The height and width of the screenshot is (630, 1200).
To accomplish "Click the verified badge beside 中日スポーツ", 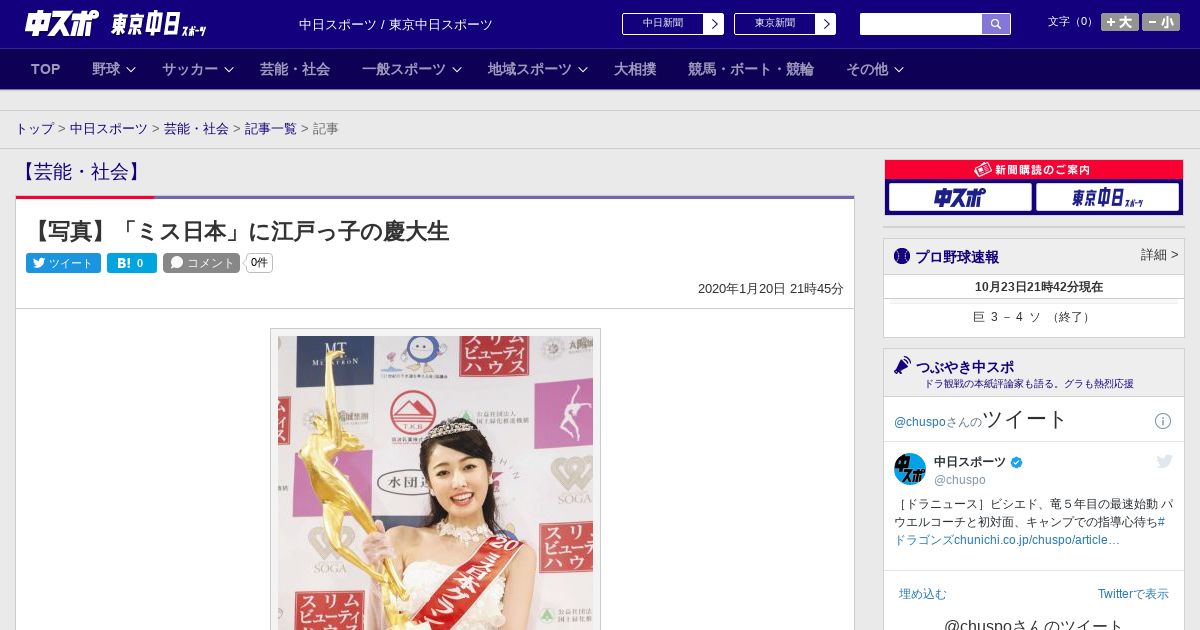I will click(x=1017, y=462).
